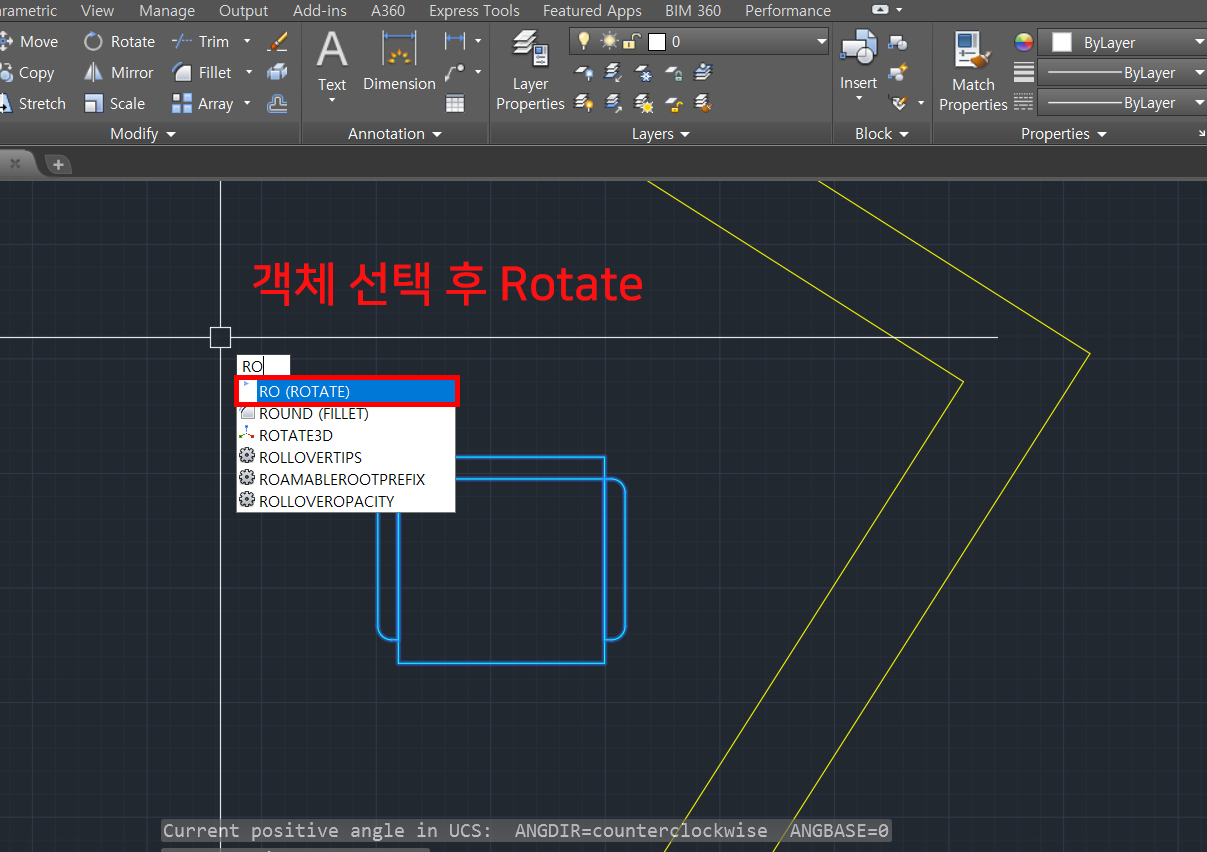Toggle layer 0 lock padlock icon
Screen dimensions: 1207x852
(632, 41)
